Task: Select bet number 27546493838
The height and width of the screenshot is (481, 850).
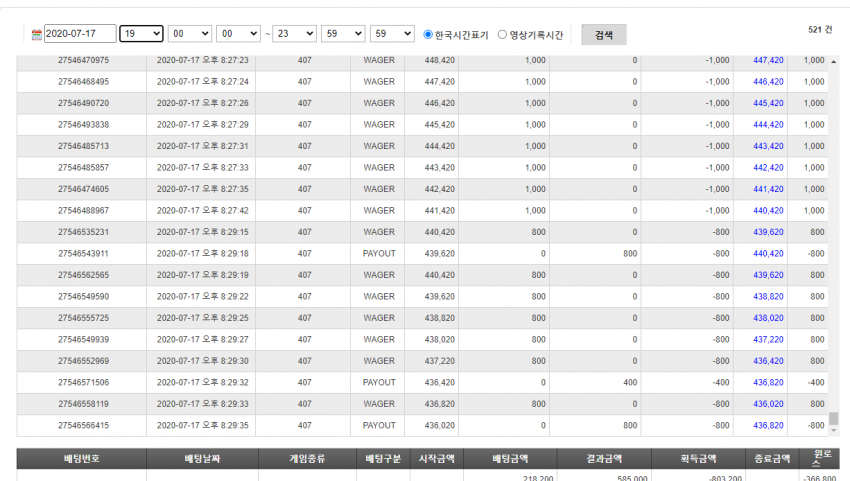Action: [x=83, y=125]
